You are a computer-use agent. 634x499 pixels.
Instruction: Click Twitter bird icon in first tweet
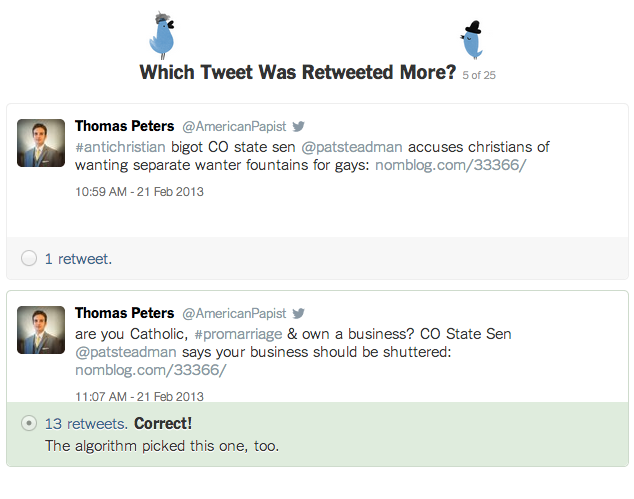[x=298, y=127]
